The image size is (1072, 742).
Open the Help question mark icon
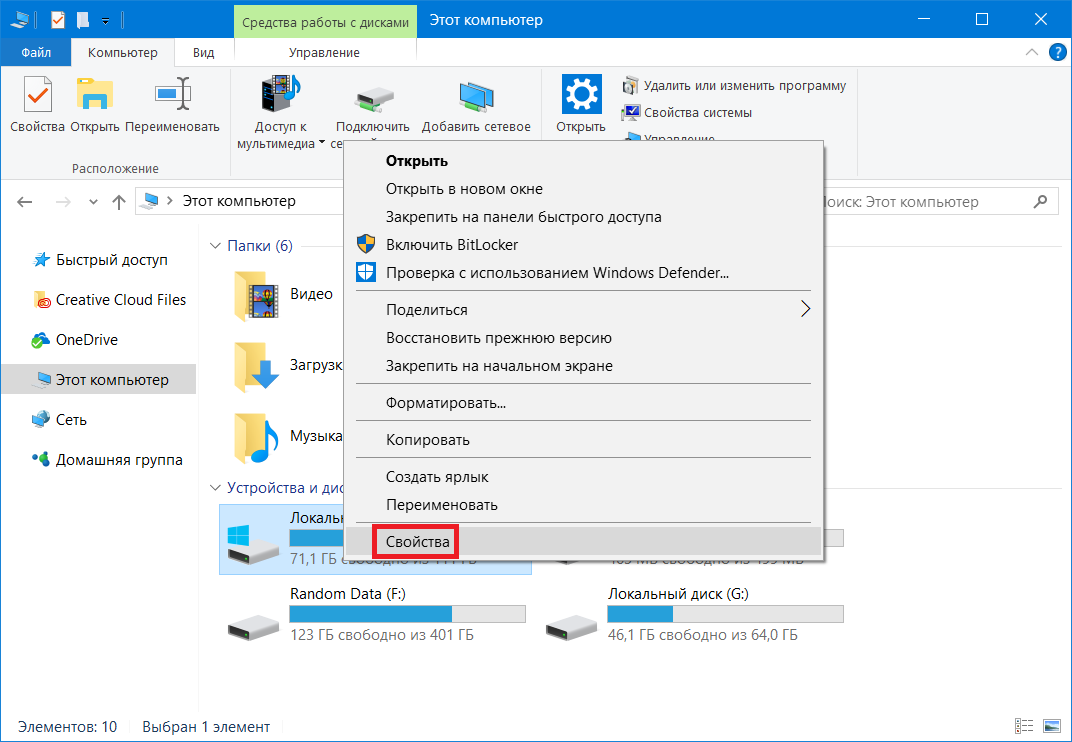pyautogui.click(x=1056, y=53)
